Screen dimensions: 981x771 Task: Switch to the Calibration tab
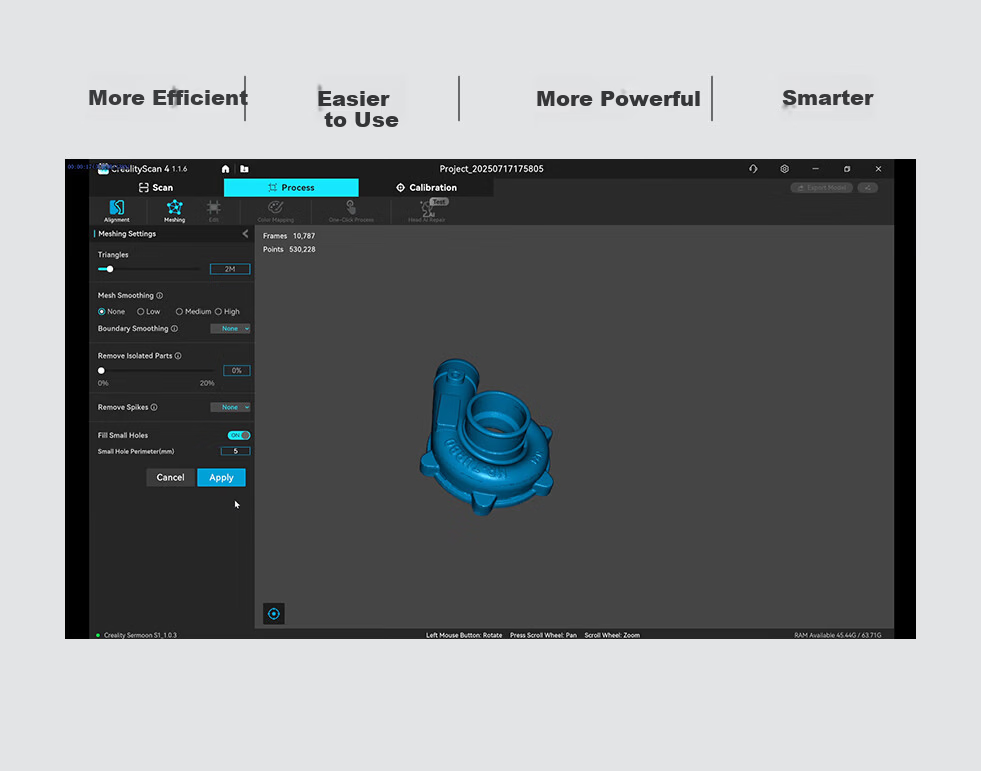click(427, 188)
